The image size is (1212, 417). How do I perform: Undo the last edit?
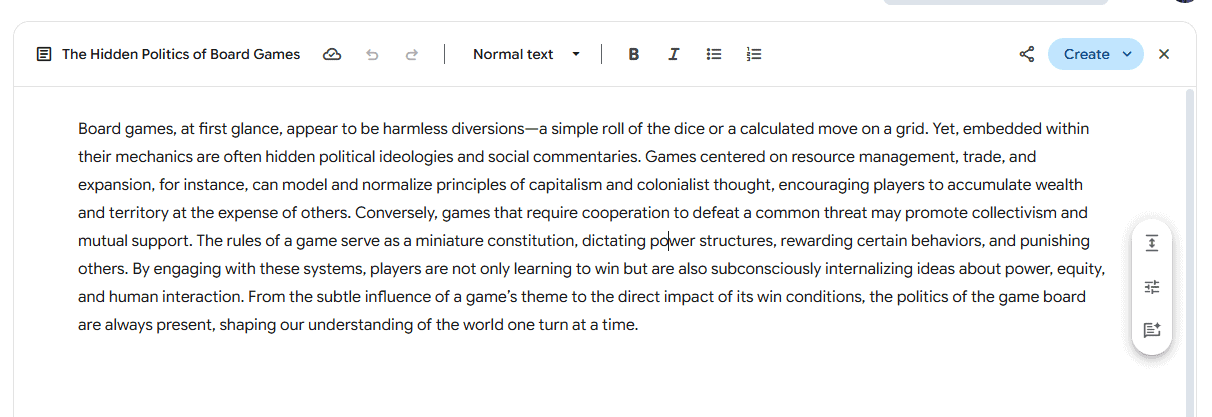(x=373, y=55)
